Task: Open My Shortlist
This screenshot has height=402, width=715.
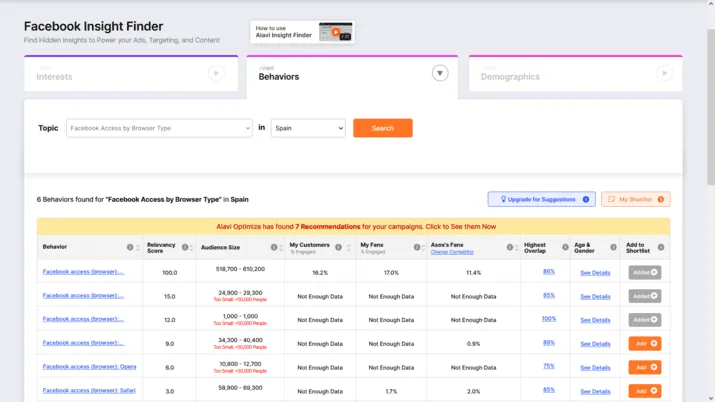Action: (x=636, y=199)
